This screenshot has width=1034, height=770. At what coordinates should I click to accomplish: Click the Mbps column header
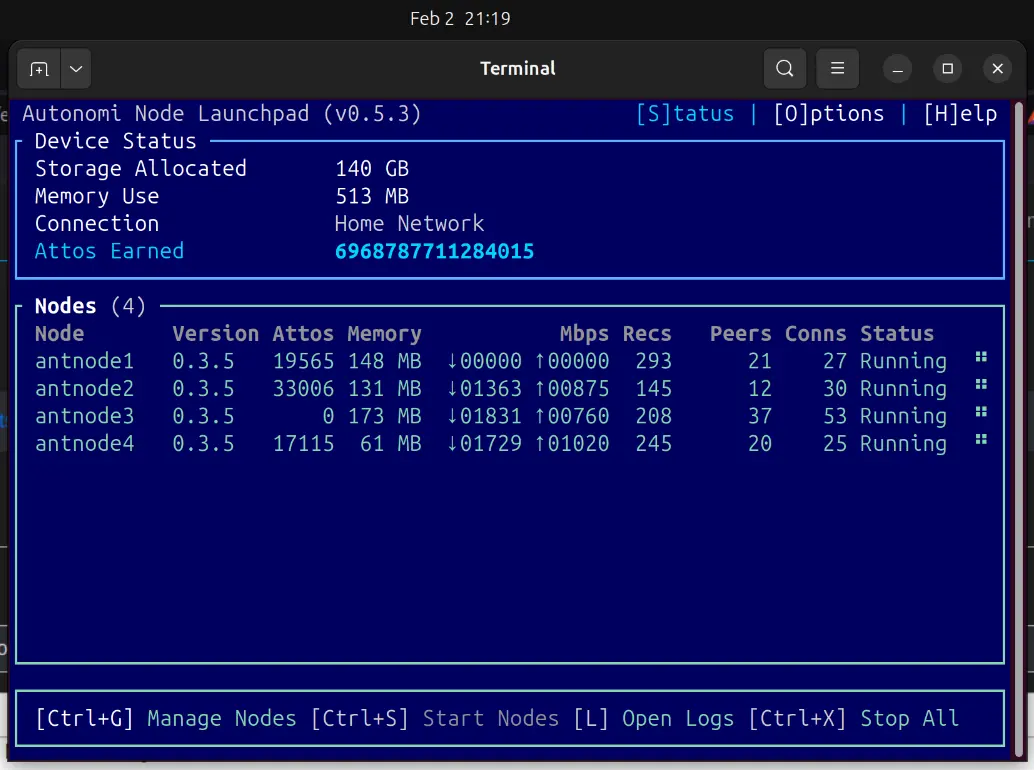[x=584, y=334]
